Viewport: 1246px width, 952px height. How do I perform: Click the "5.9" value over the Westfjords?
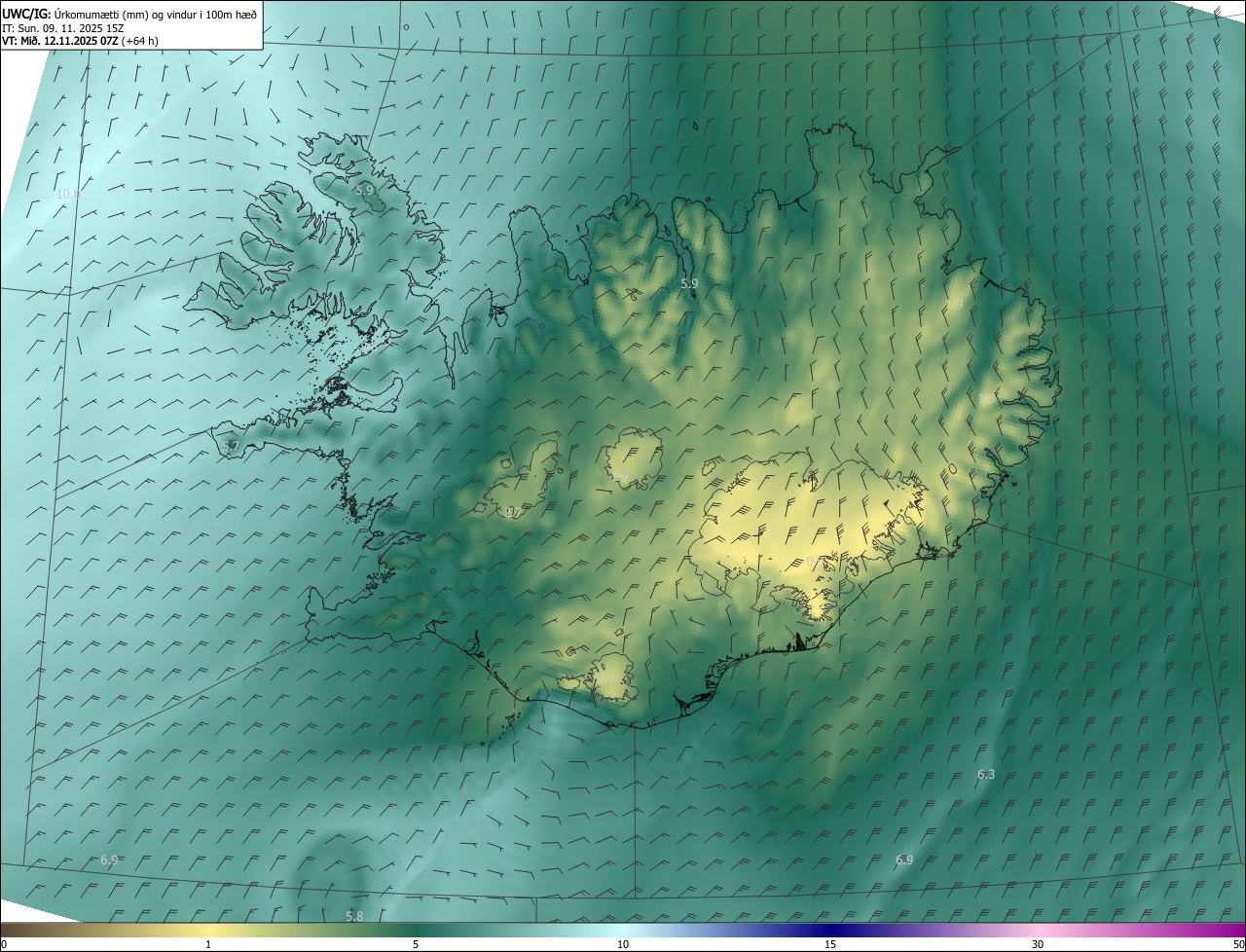coord(364,191)
